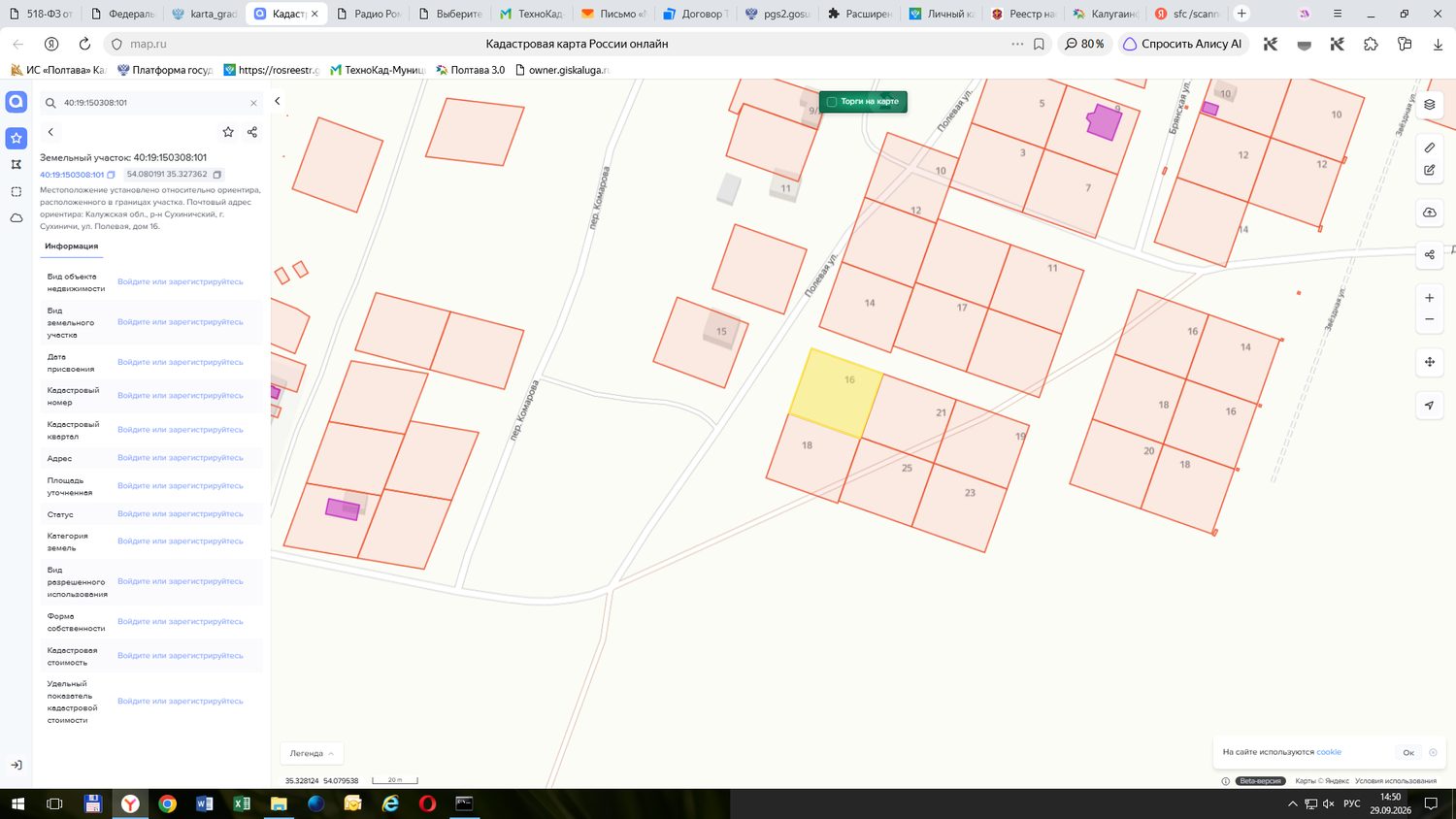Expand the 'Легенда' legend dropdown

pos(312,753)
